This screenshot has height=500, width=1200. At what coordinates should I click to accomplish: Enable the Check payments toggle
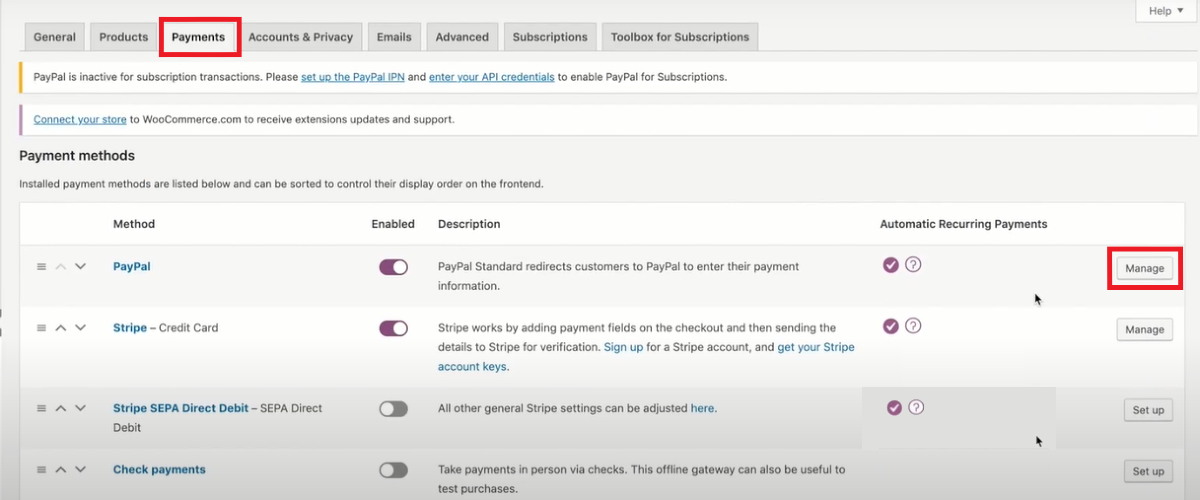393,470
